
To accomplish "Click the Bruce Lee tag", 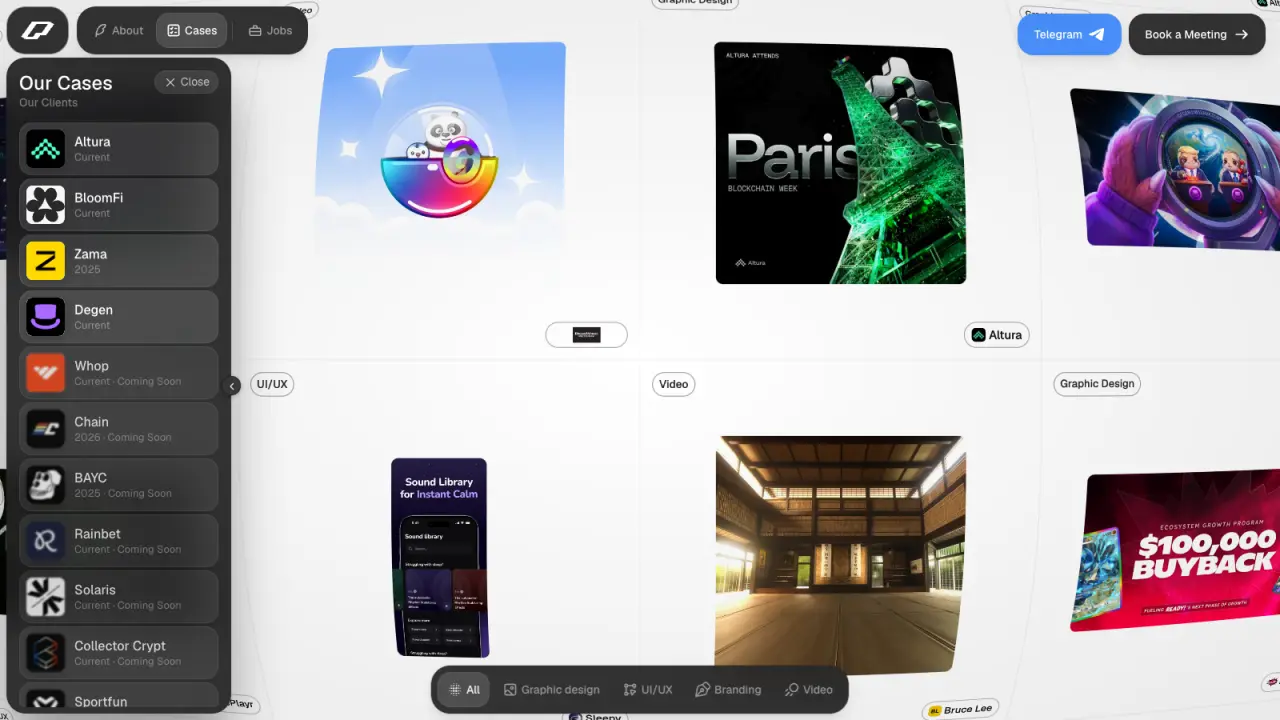I will [x=960, y=709].
